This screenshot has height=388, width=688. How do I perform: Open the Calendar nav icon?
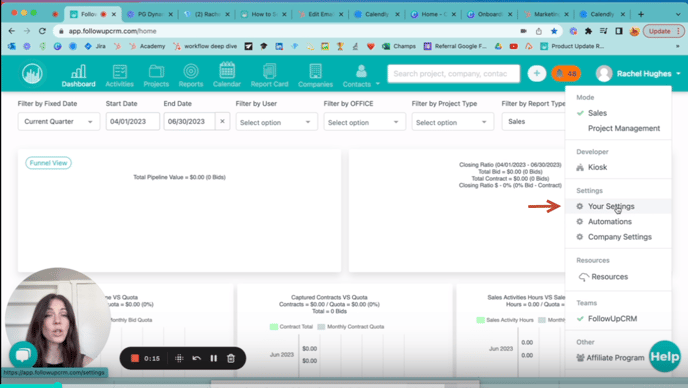click(x=227, y=75)
